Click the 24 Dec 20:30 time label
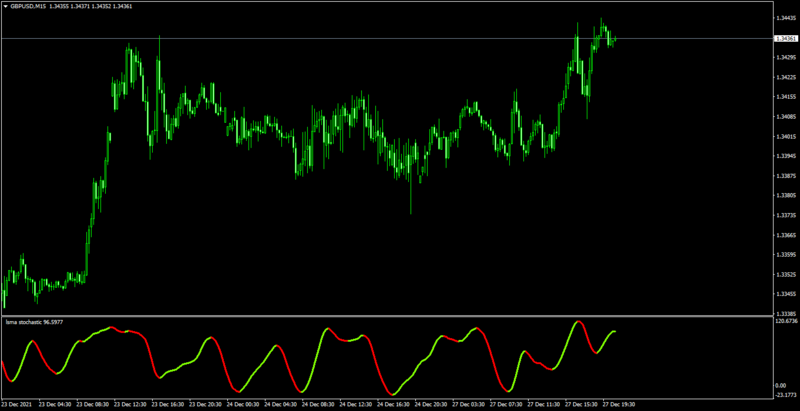Screen dimensions: 800x411 (431, 404)
